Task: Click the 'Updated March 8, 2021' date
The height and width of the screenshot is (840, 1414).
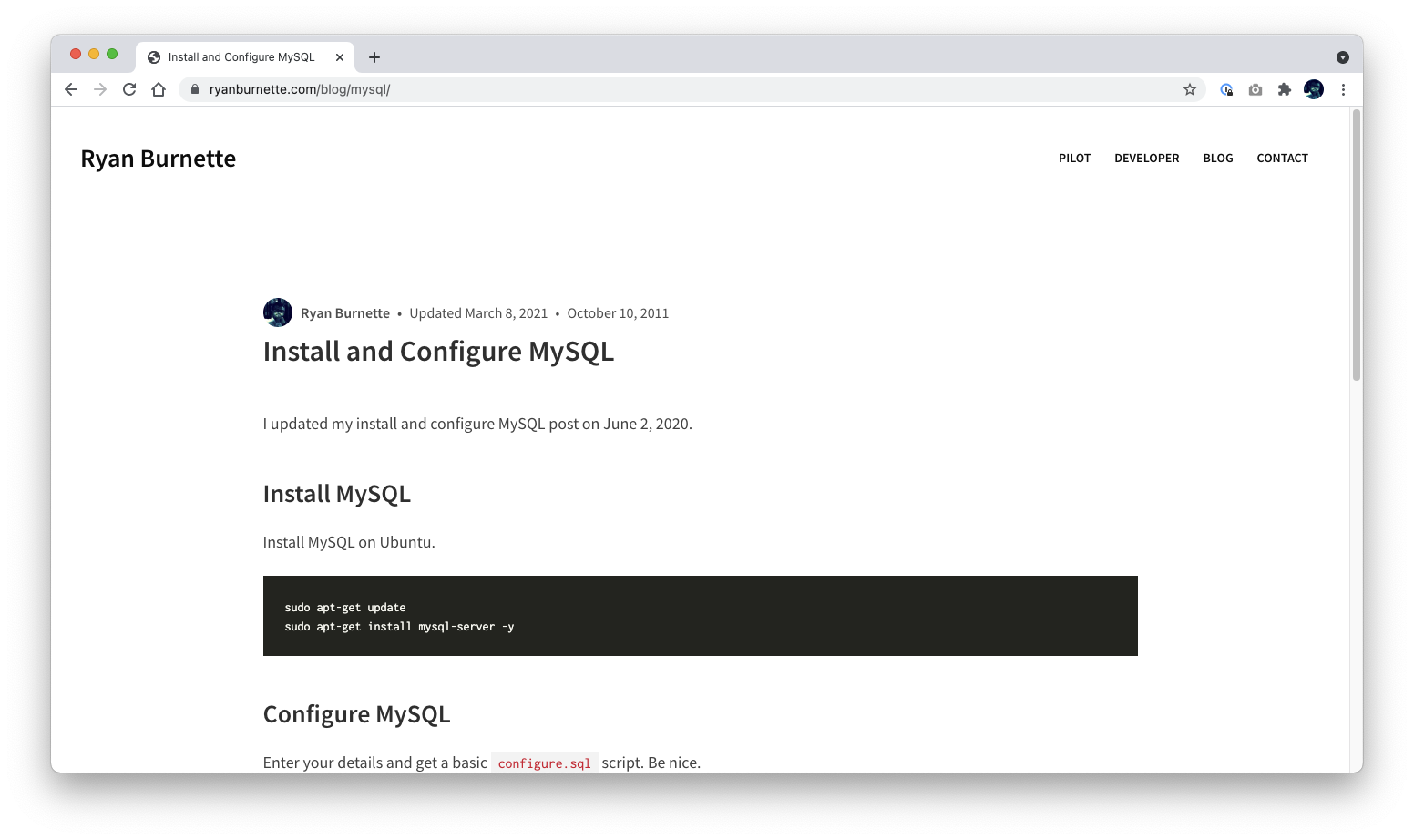Action: (x=478, y=313)
